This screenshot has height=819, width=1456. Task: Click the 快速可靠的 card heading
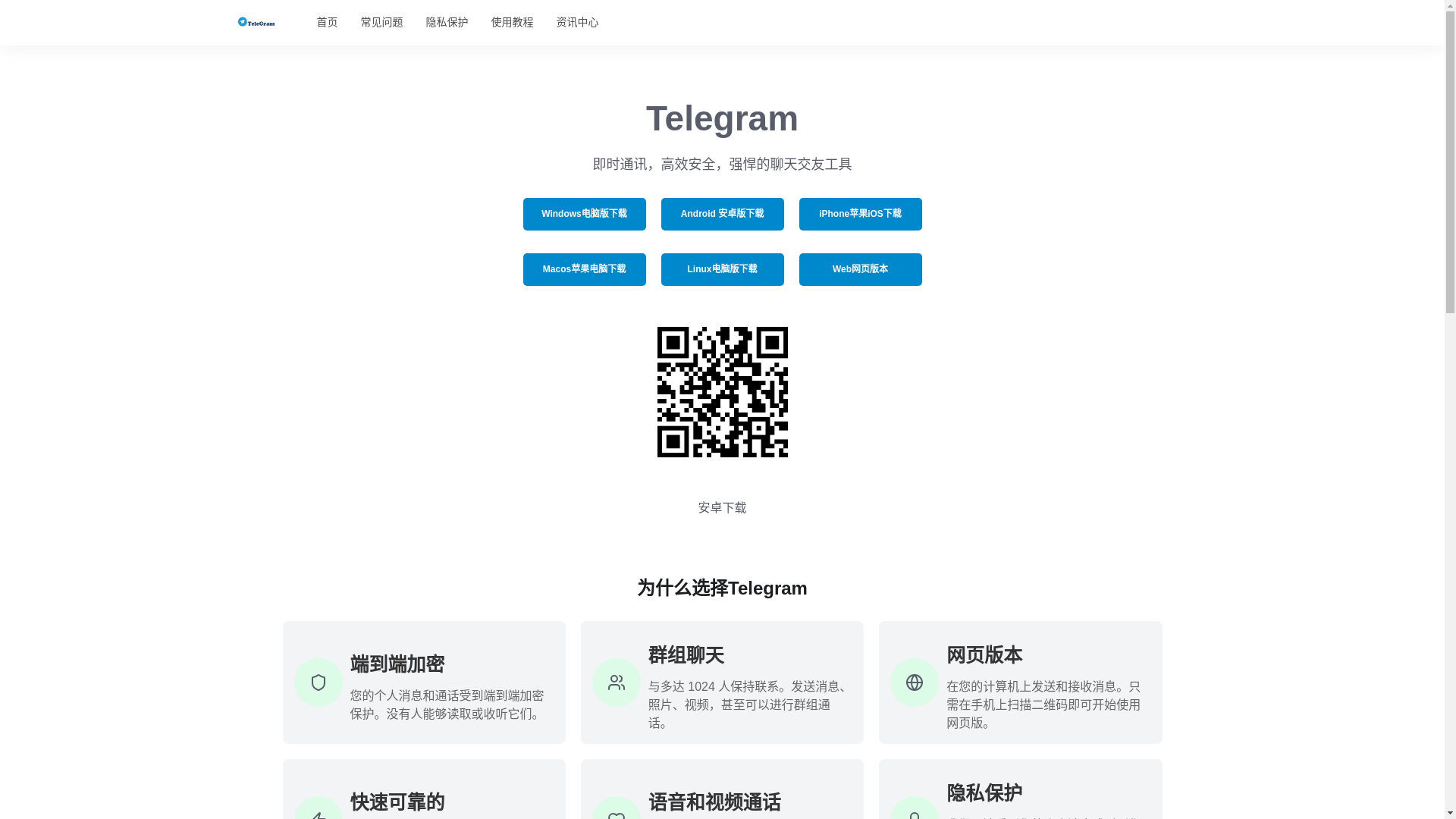(x=397, y=802)
